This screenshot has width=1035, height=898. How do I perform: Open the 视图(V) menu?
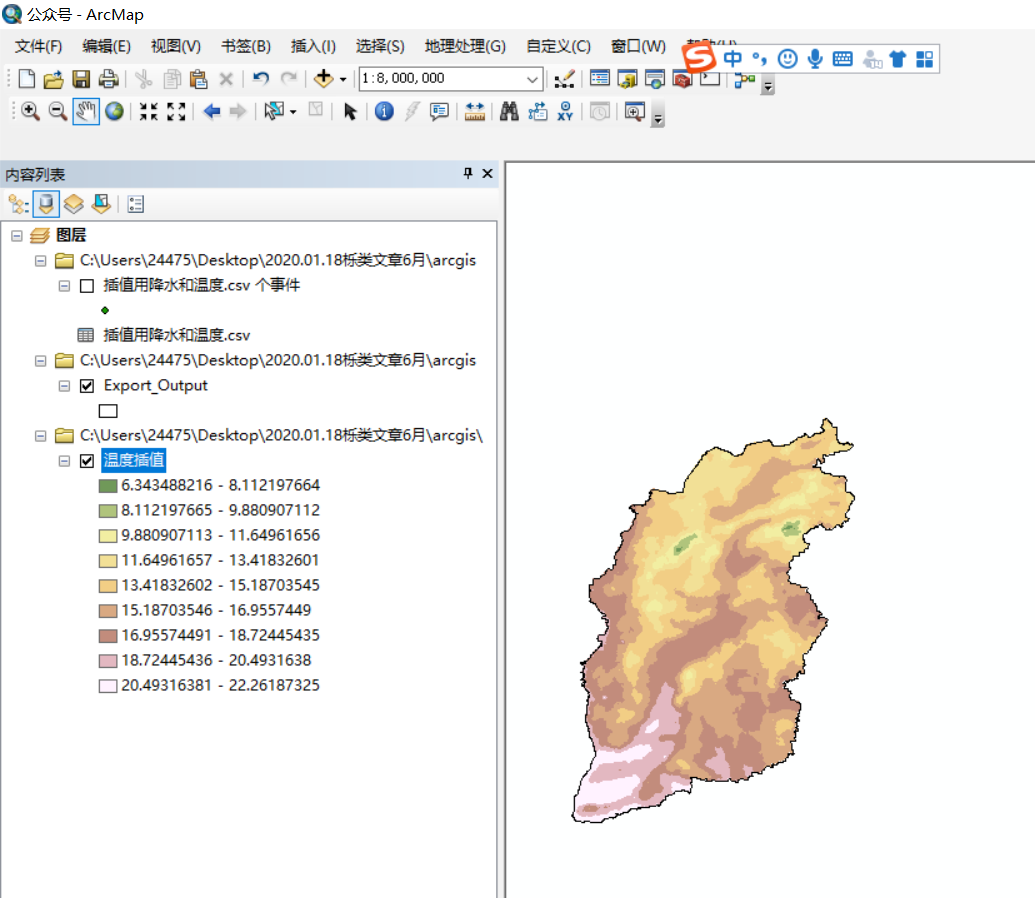[176, 46]
